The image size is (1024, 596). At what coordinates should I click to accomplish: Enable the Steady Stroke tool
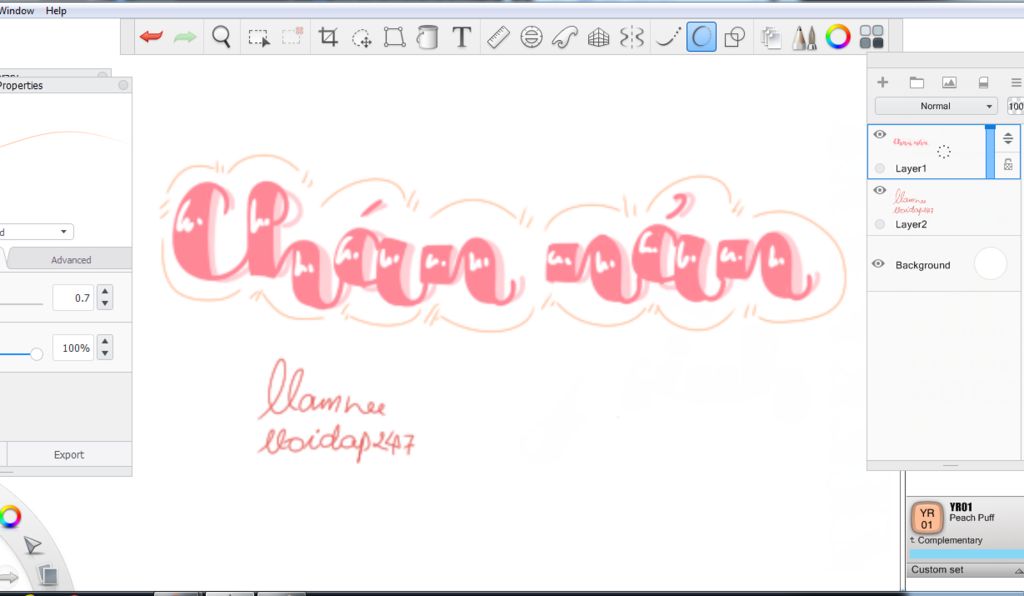pyautogui.click(x=668, y=37)
